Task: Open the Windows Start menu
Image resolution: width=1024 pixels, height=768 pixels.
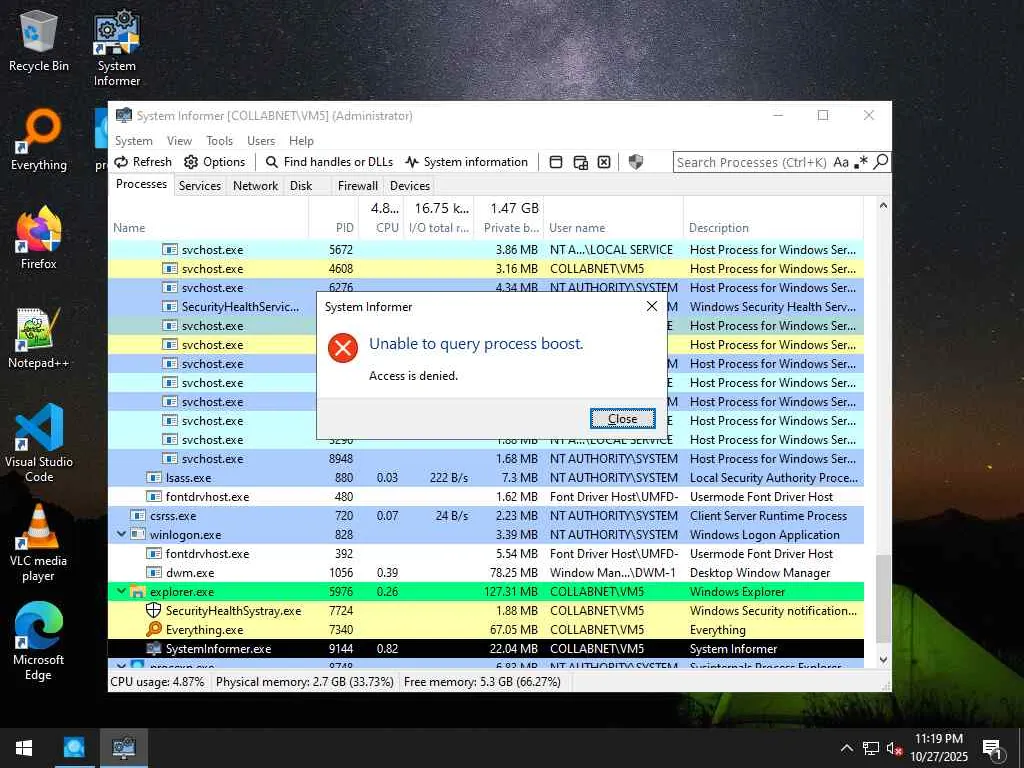Action: point(24,748)
